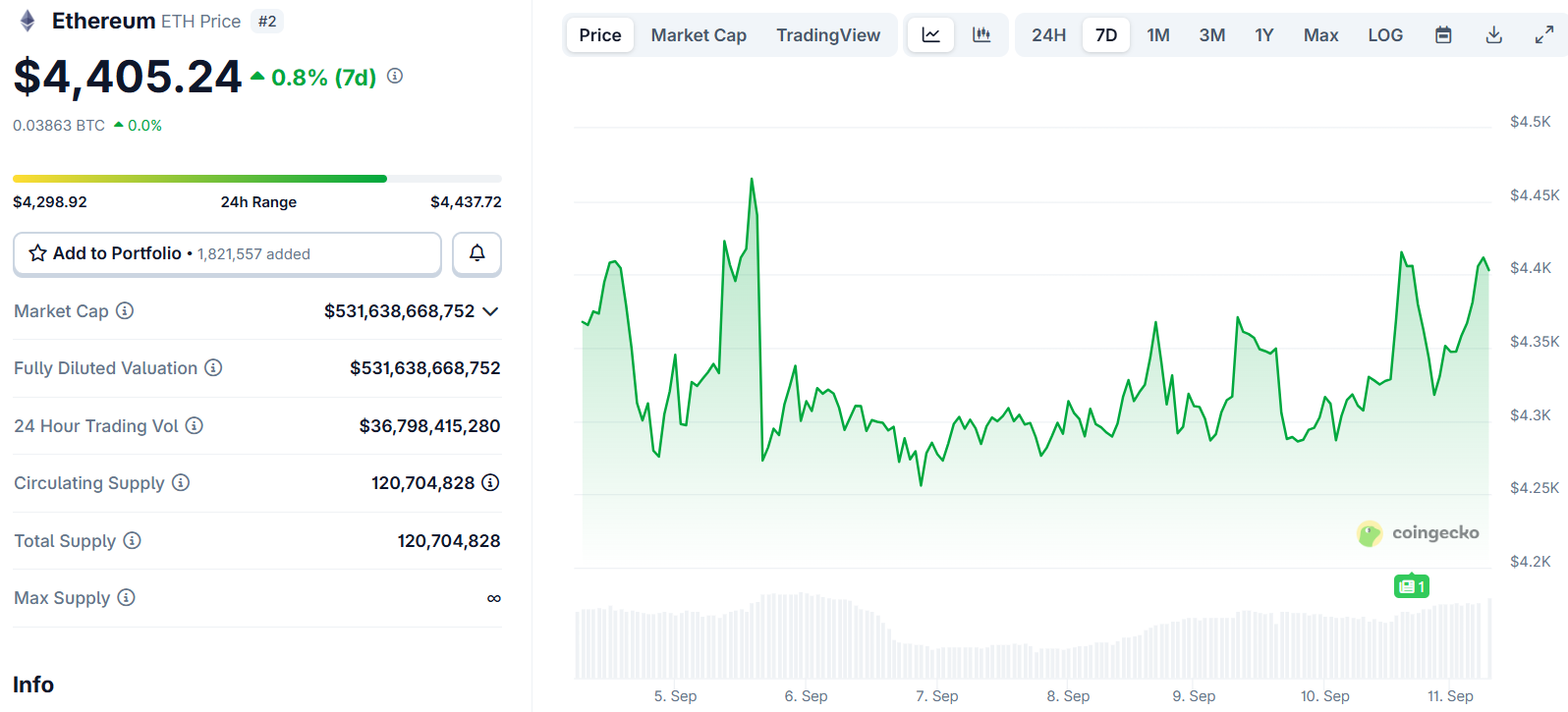Click the price alert bell button

[476, 253]
